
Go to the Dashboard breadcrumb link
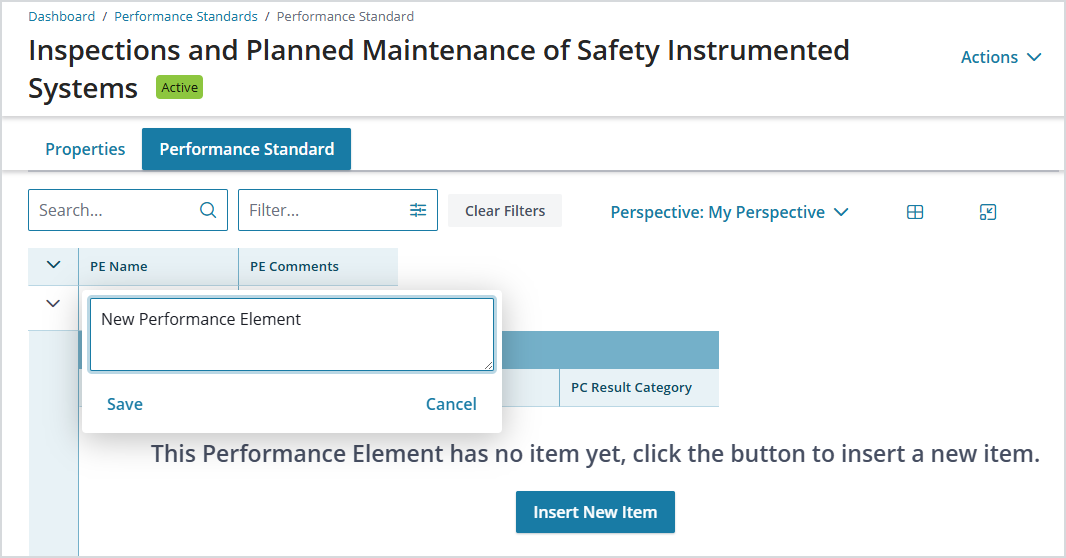pyautogui.click(x=62, y=16)
